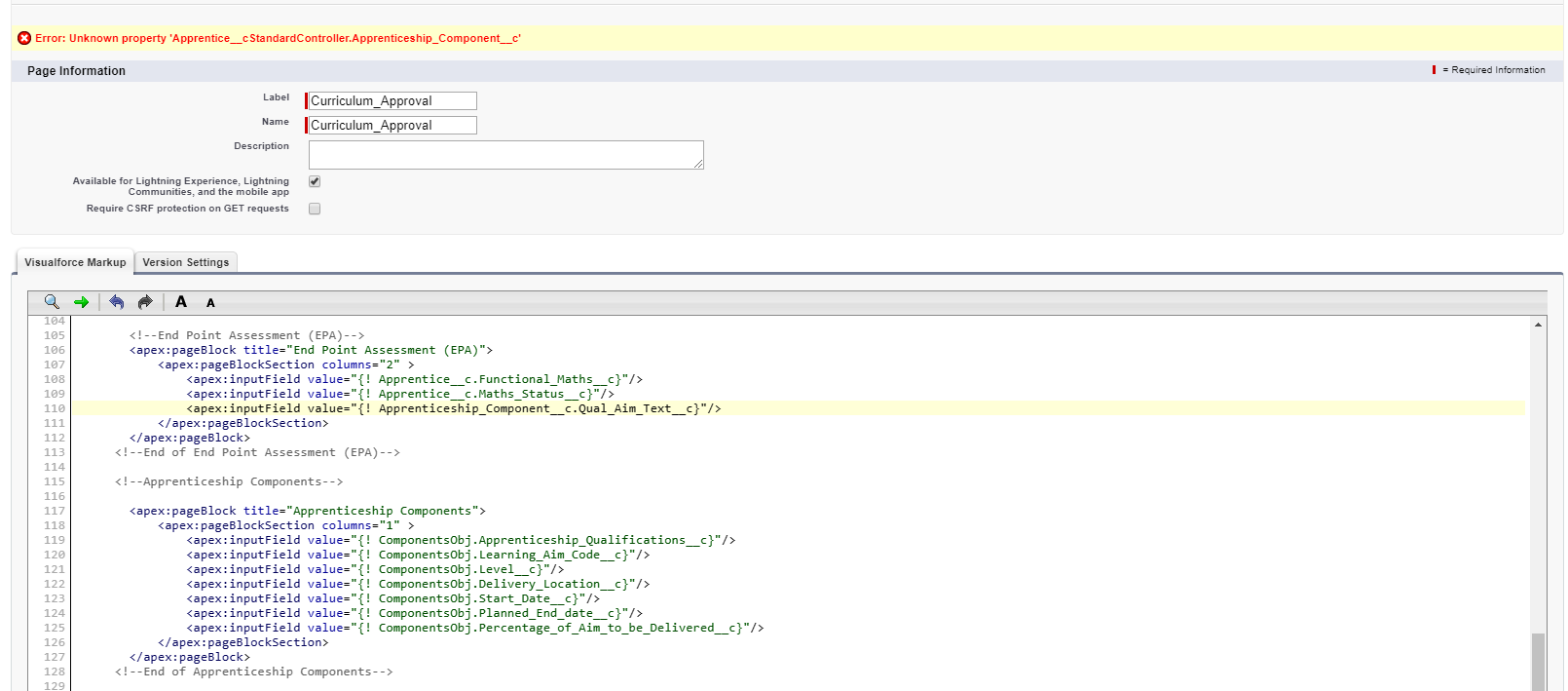Click the Label input field
The image size is (1568, 691).
point(392,101)
